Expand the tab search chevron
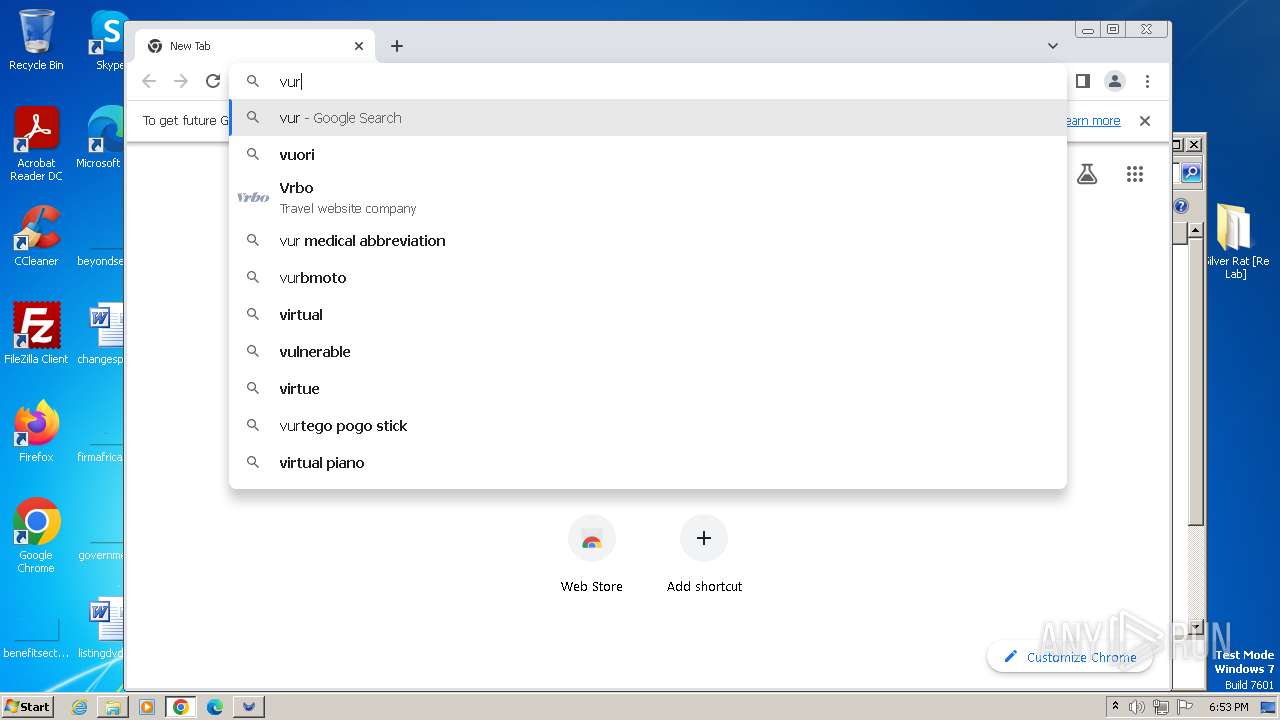 point(1053,46)
